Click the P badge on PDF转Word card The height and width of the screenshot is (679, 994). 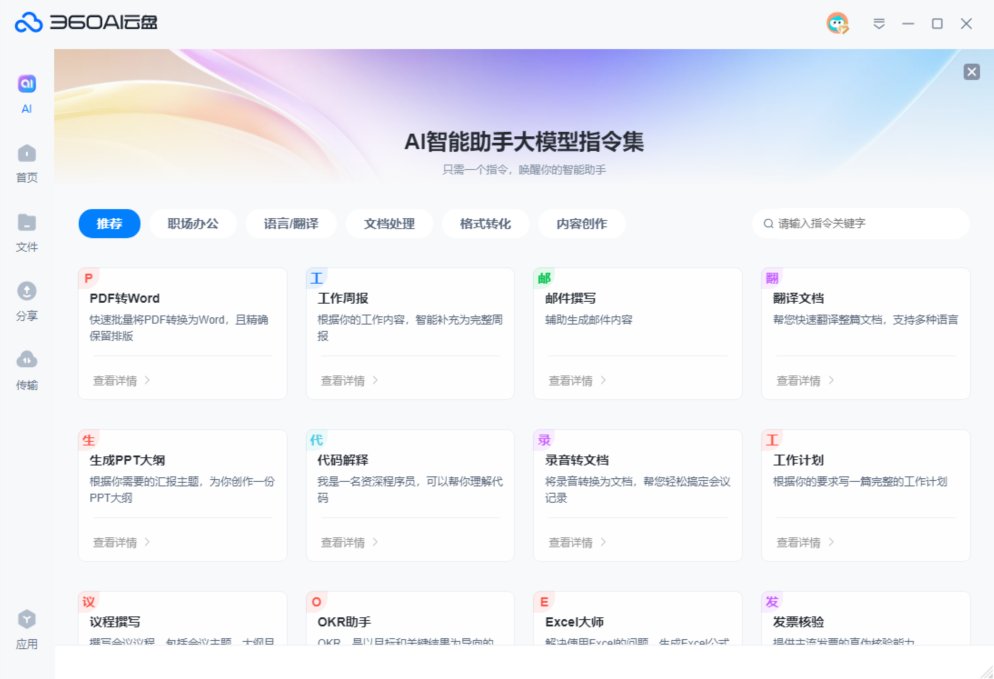tap(88, 278)
